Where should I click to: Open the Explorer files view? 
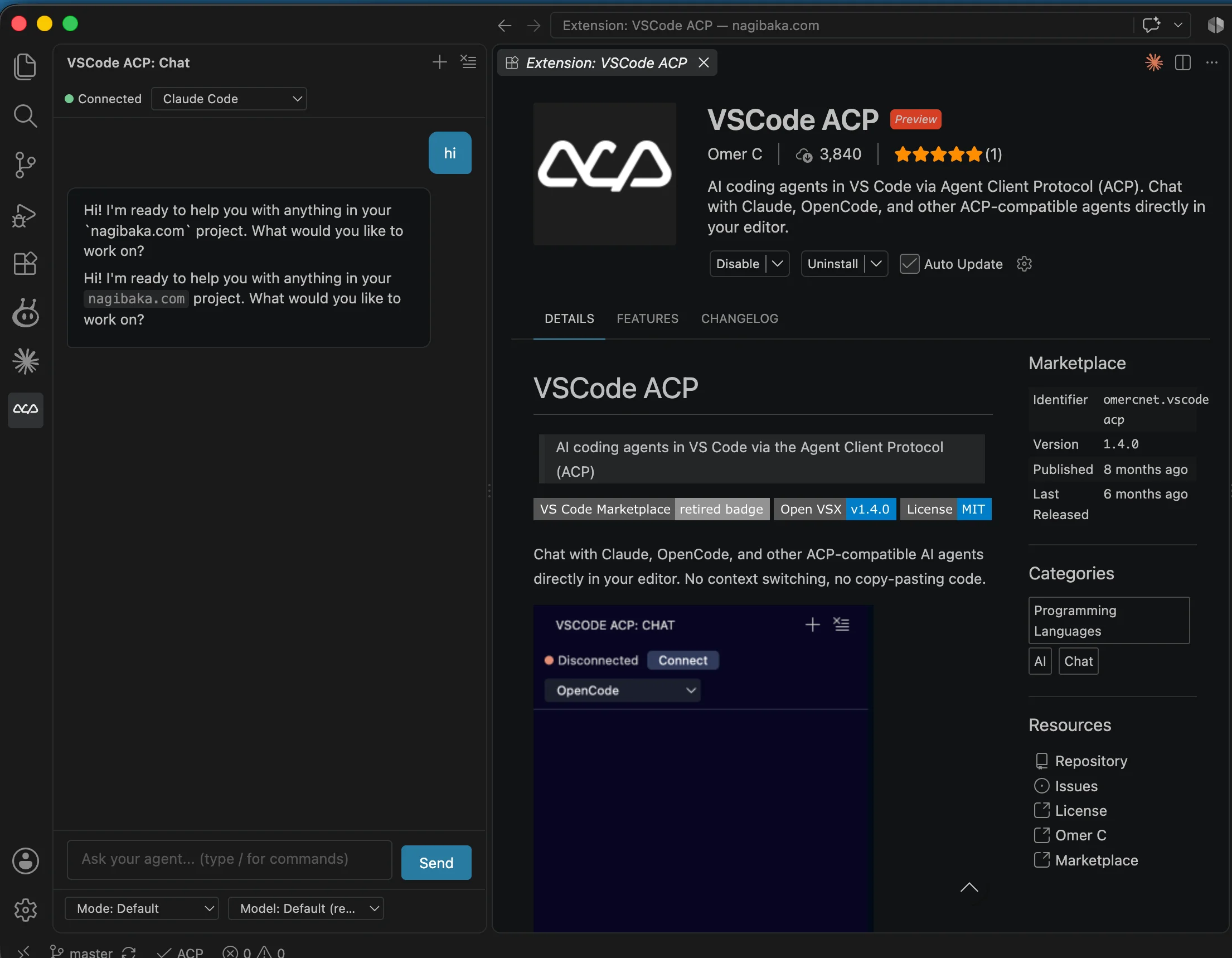click(25, 67)
